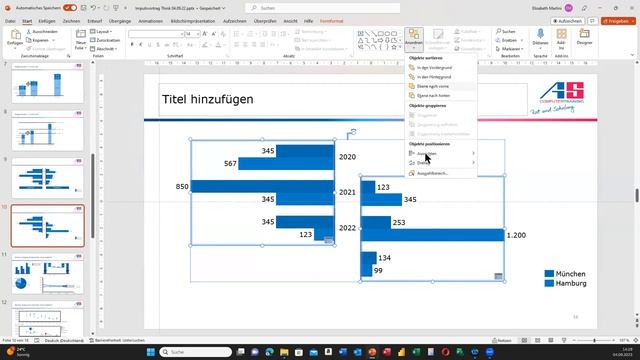
Task: Switch to the Entwurf tab
Action: tap(95, 21)
